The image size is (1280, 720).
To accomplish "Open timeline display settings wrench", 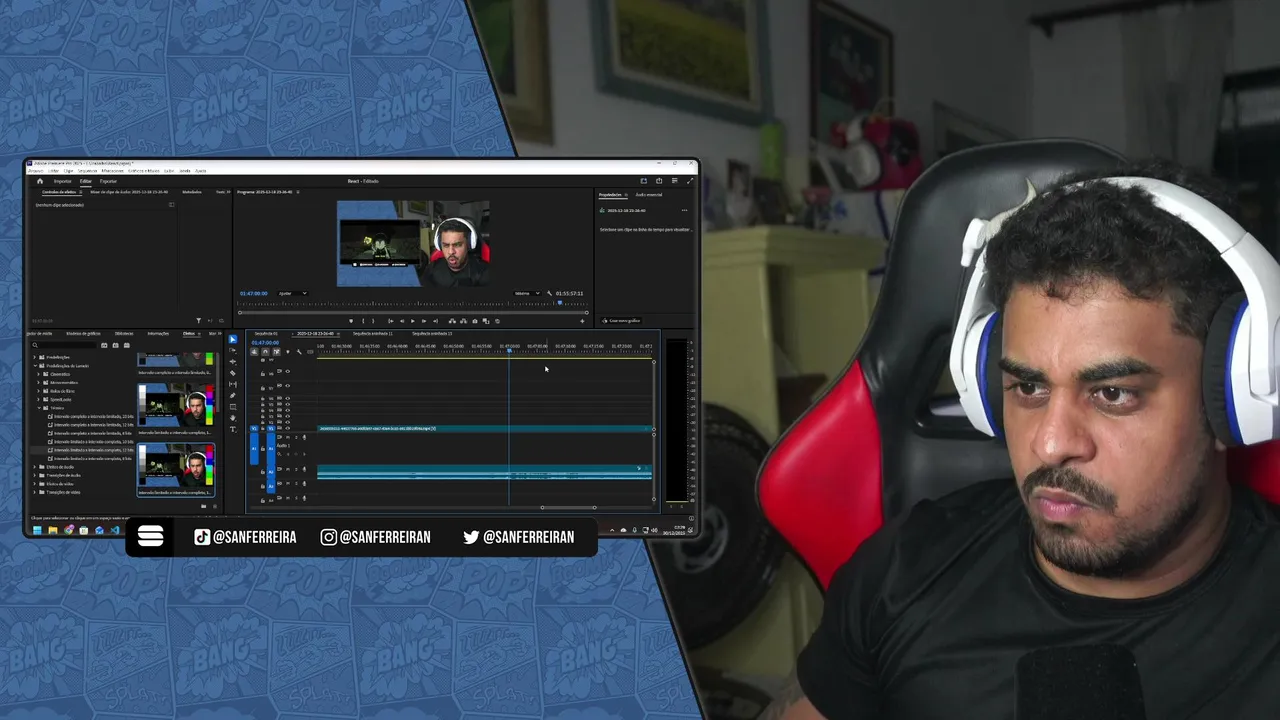I will (x=299, y=352).
